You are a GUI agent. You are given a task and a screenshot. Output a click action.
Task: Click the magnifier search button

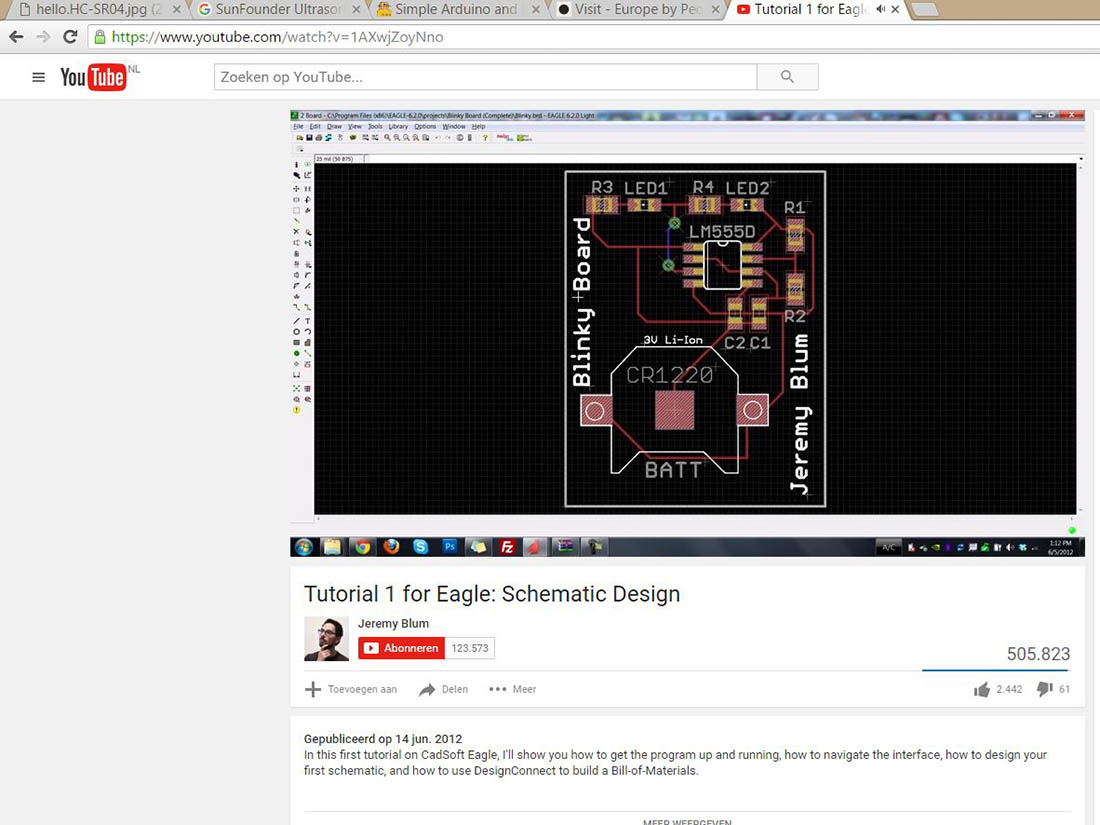pyautogui.click(x=787, y=77)
